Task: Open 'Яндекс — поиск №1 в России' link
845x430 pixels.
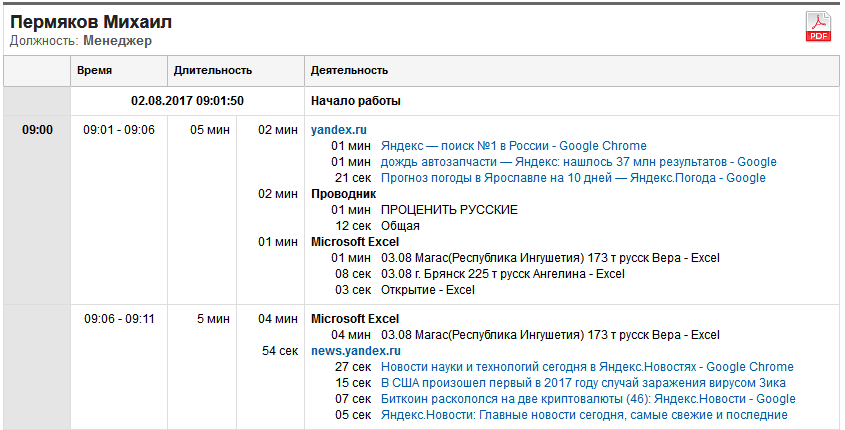Action: tap(513, 146)
